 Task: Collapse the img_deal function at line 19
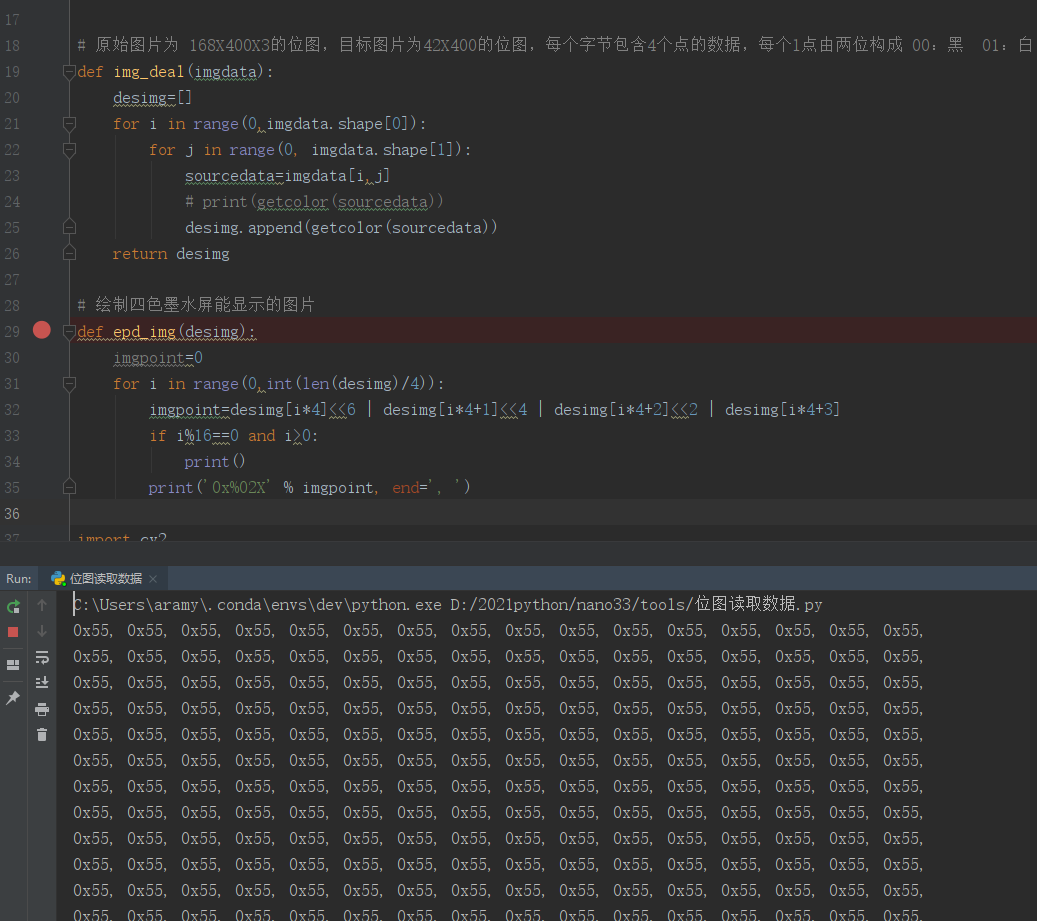coord(69,72)
